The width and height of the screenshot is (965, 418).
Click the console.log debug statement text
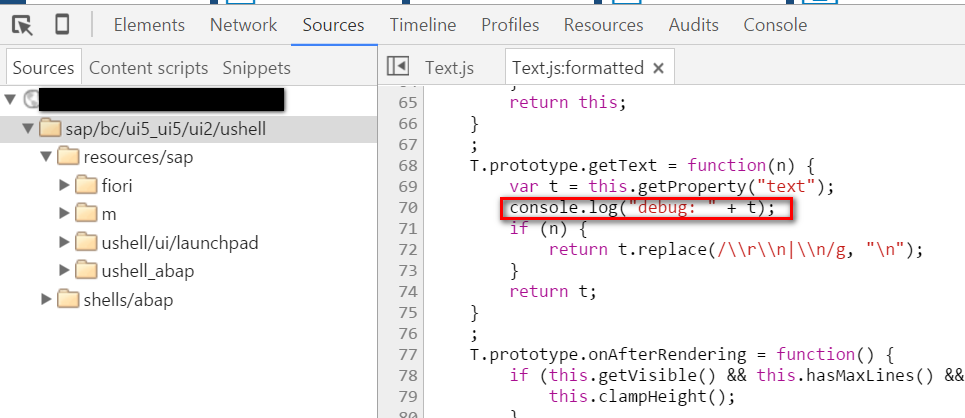643,208
